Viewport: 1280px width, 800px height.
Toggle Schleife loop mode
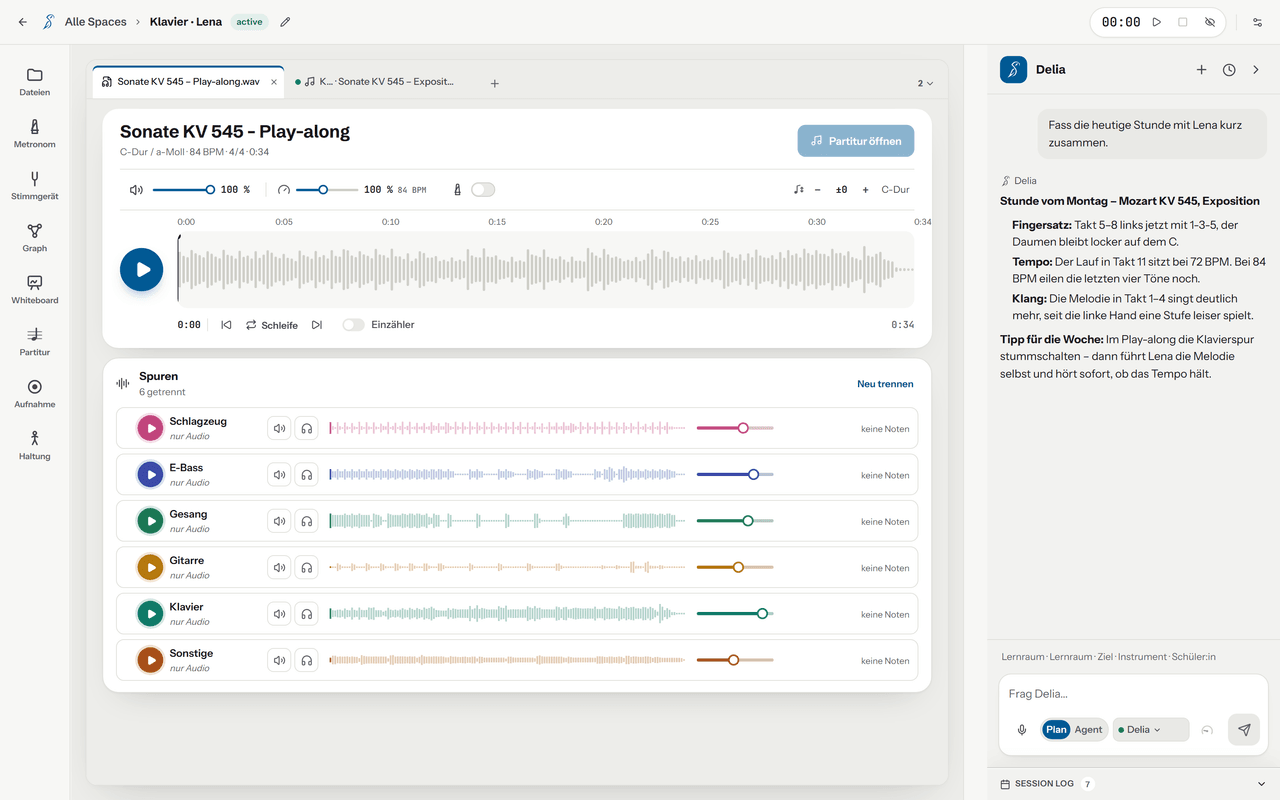click(272, 325)
